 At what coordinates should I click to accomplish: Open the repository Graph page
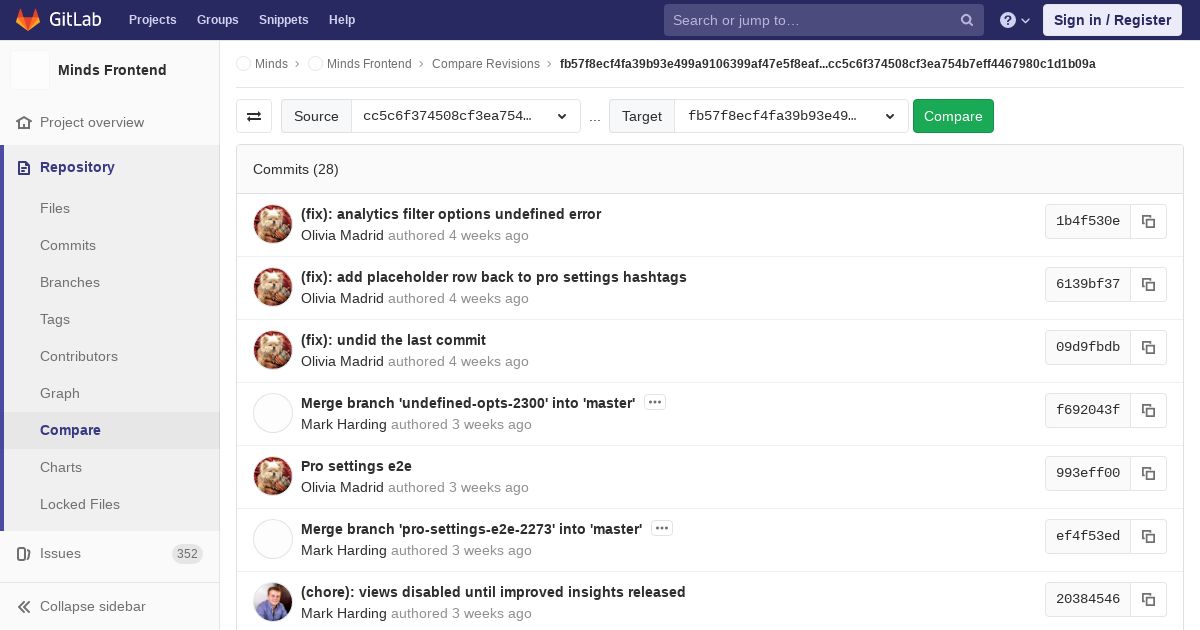(x=60, y=393)
